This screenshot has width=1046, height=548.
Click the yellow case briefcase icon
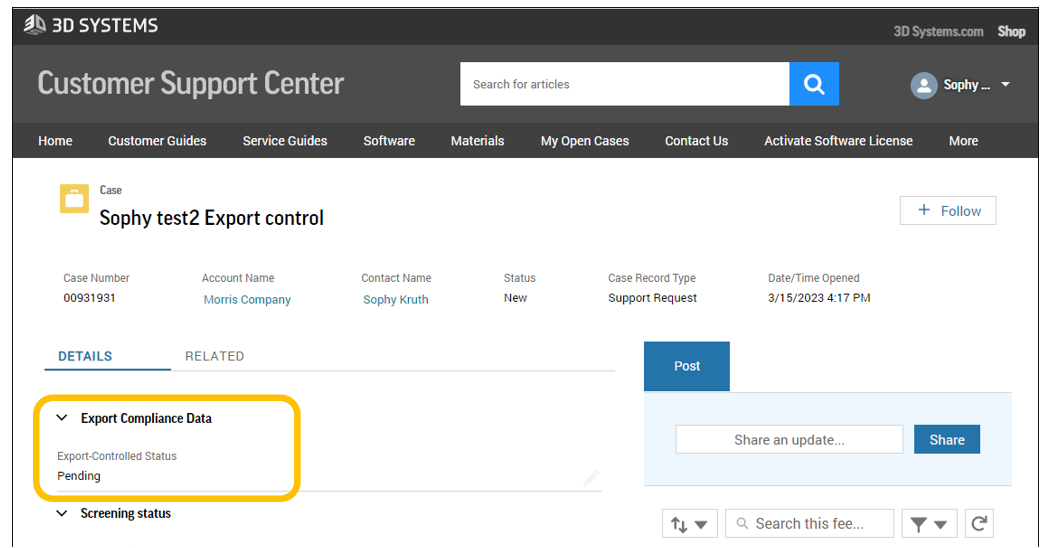coord(75,199)
